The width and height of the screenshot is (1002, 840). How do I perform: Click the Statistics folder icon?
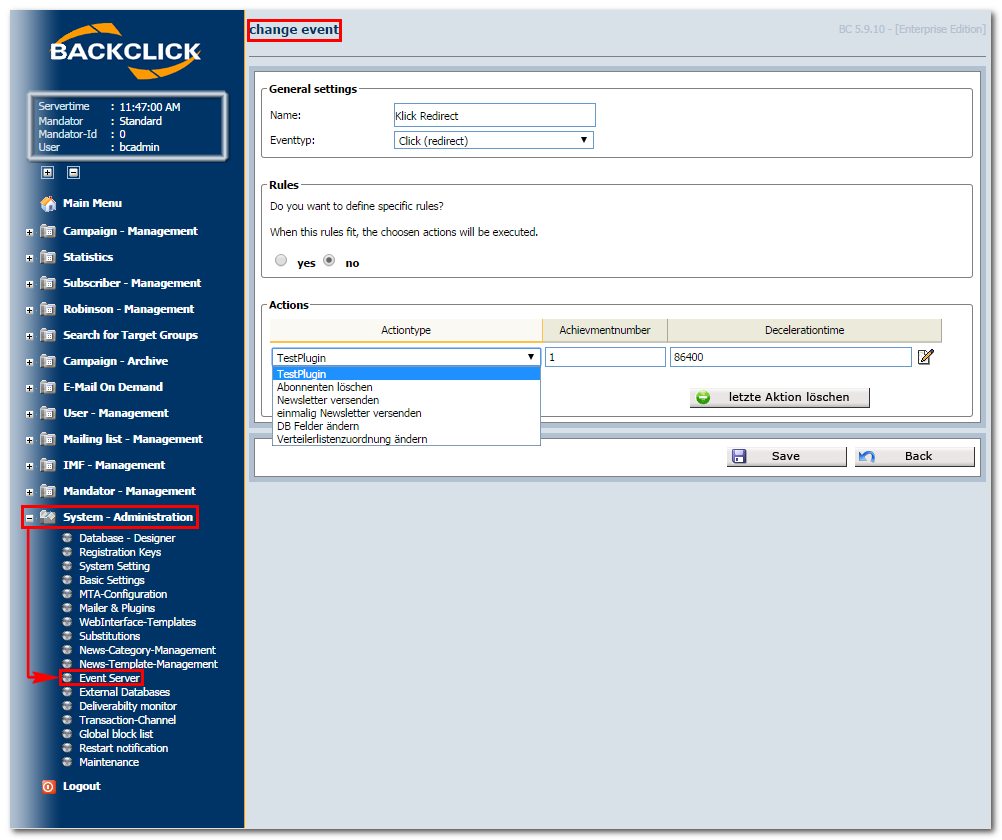48,257
